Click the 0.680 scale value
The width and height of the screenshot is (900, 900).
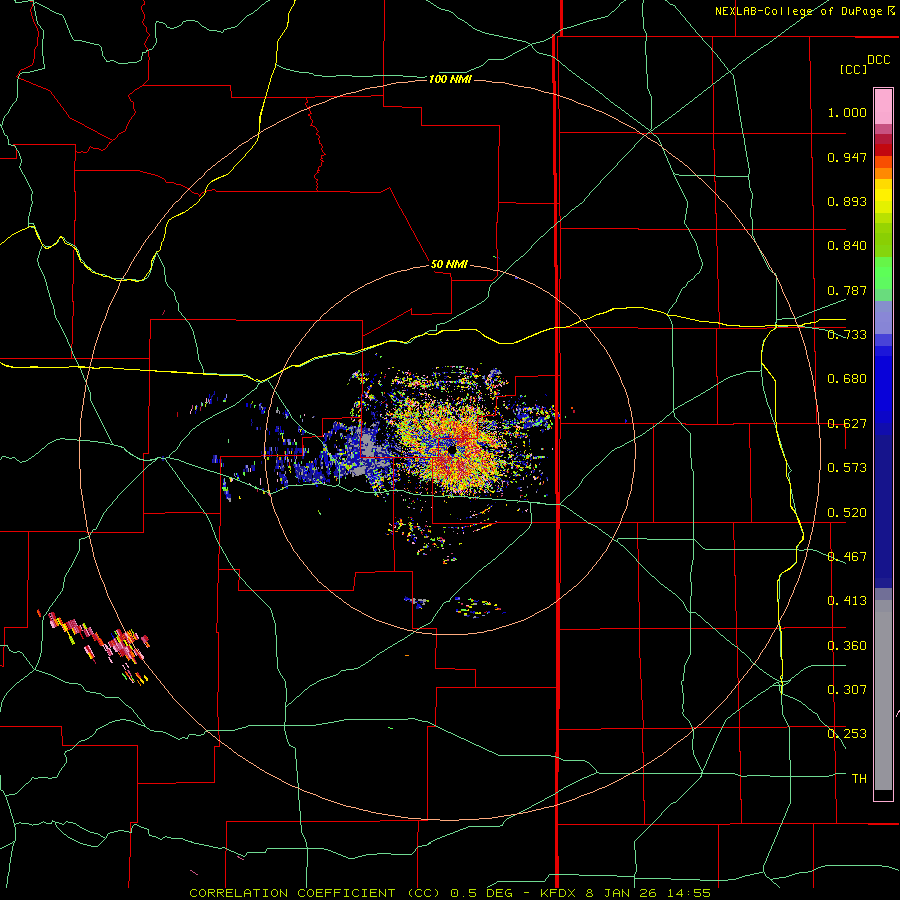pos(847,379)
